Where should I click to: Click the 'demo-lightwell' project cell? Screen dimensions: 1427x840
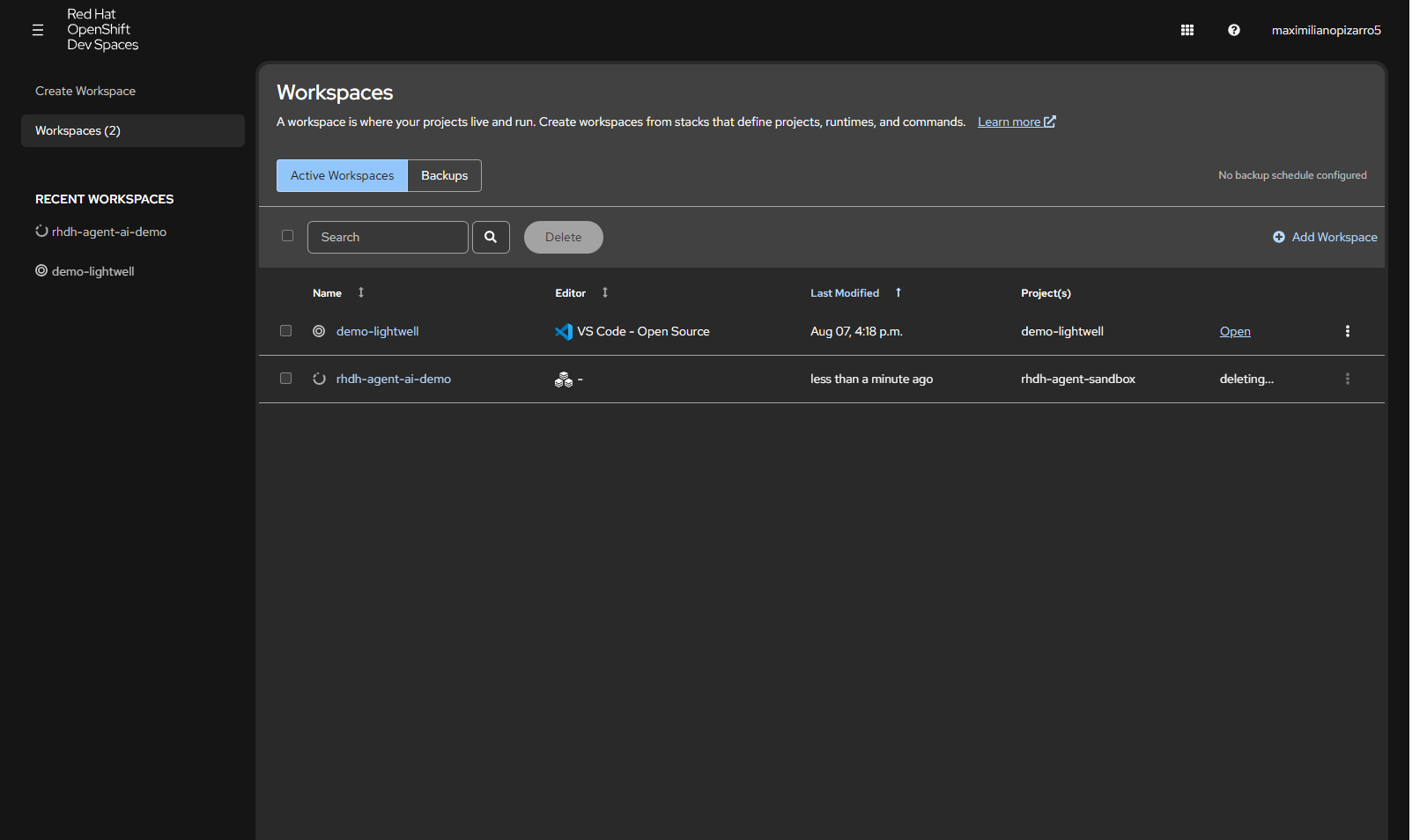coord(1062,331)
